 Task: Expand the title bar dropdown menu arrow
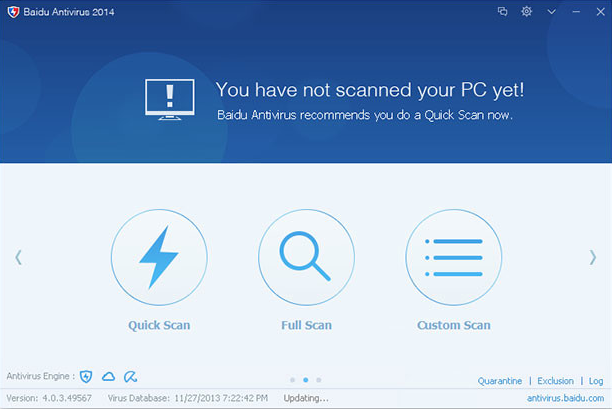click(552, 12)
